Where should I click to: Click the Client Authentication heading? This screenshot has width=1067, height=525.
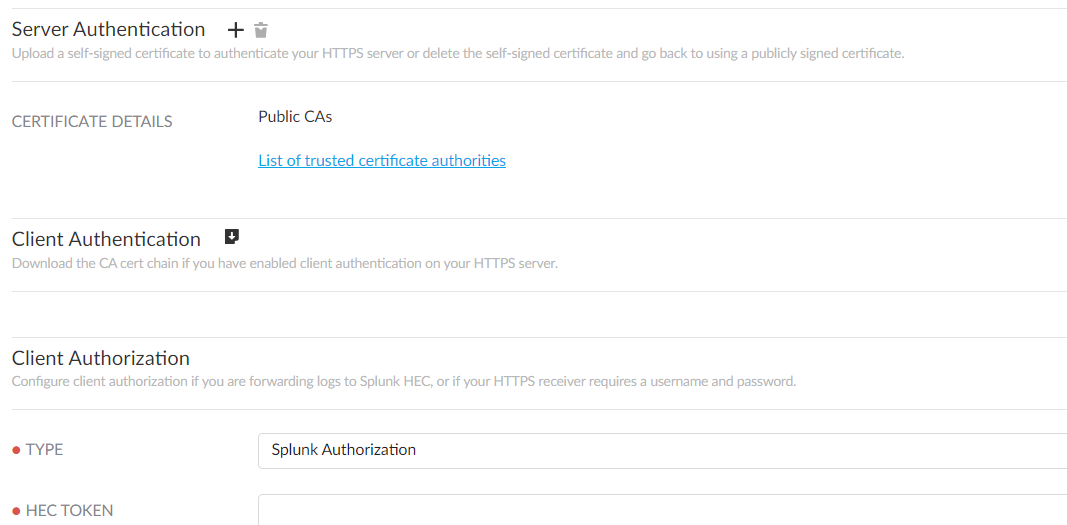(106, 239)
